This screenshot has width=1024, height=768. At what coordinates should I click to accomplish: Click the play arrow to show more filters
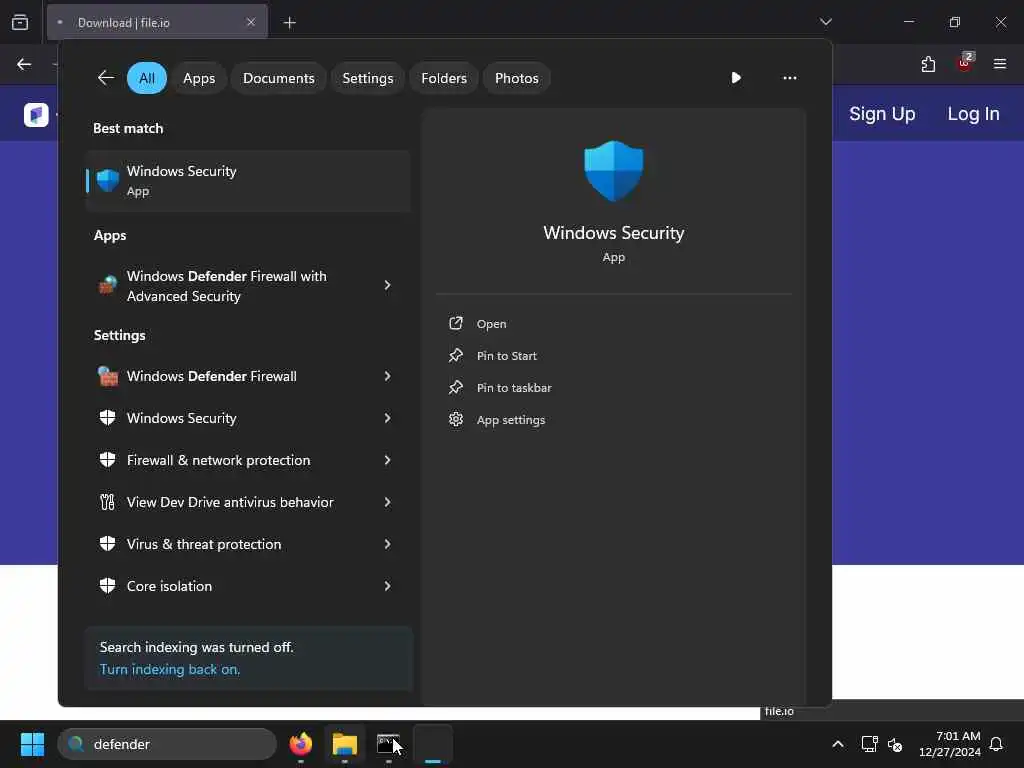tap(736, 78)
